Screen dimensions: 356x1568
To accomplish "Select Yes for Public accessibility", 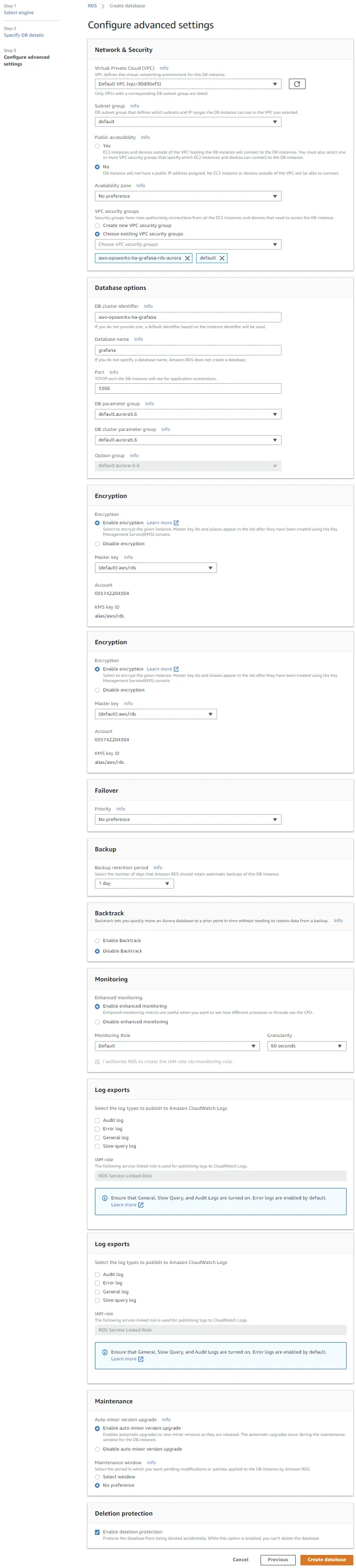I will [x=98, y=146].
